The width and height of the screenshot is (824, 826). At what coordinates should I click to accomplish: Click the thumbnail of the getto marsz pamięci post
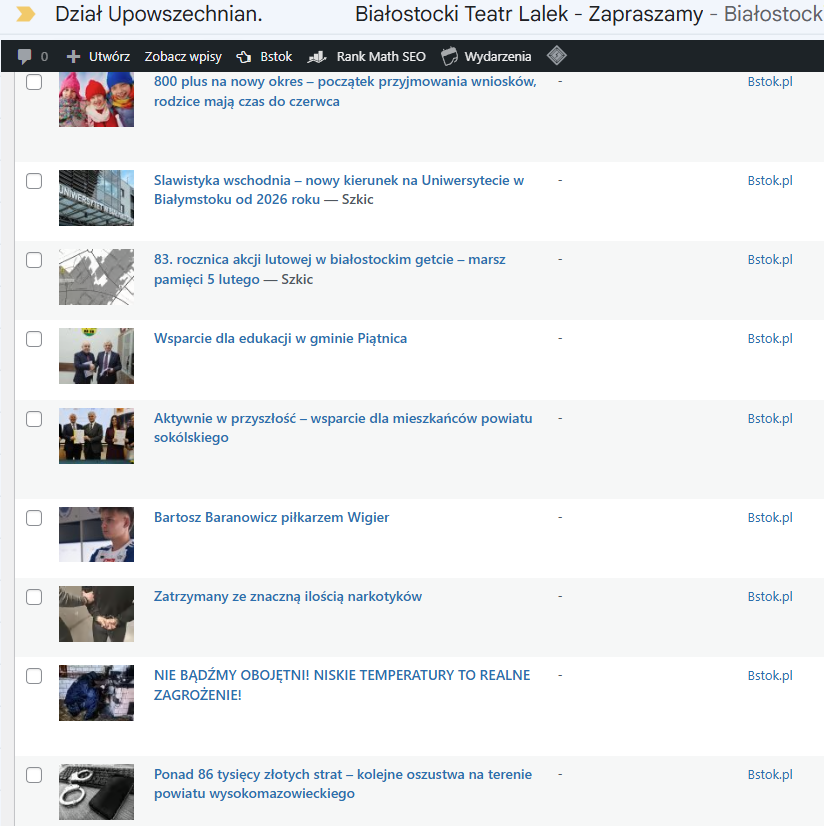(x=96, y=277)
